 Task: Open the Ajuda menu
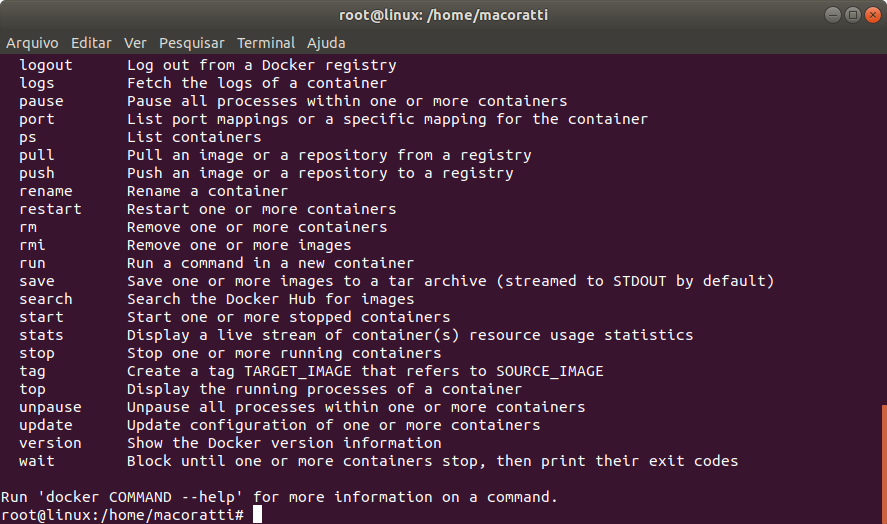coord(326,43)
